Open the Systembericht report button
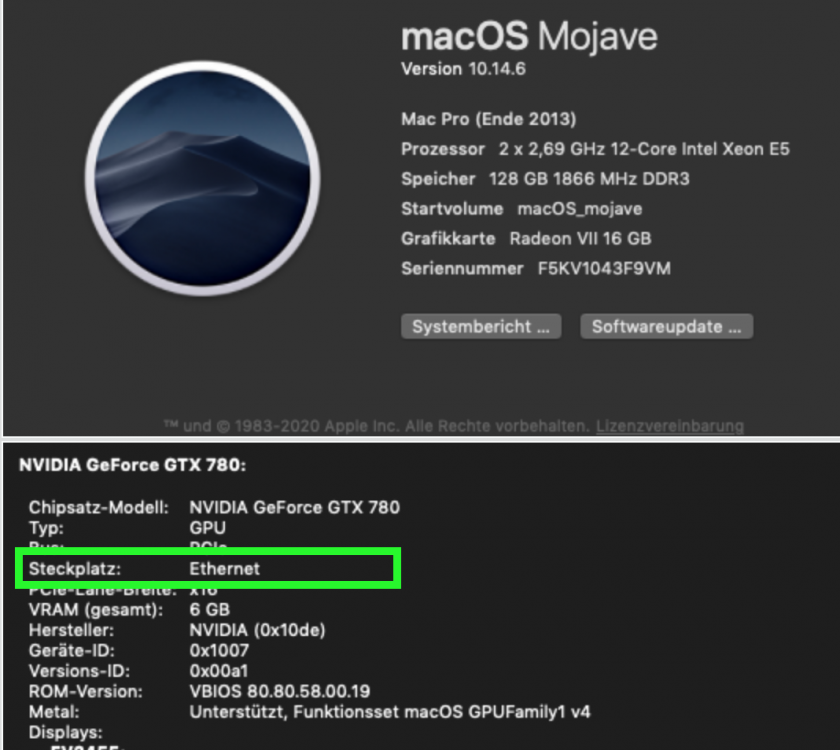This screenshot has height=750, width=840. coord(481,326)
